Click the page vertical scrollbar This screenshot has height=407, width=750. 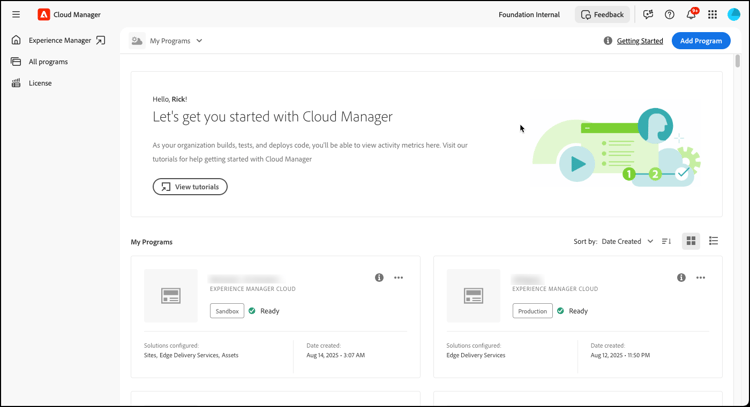point(738,62)
